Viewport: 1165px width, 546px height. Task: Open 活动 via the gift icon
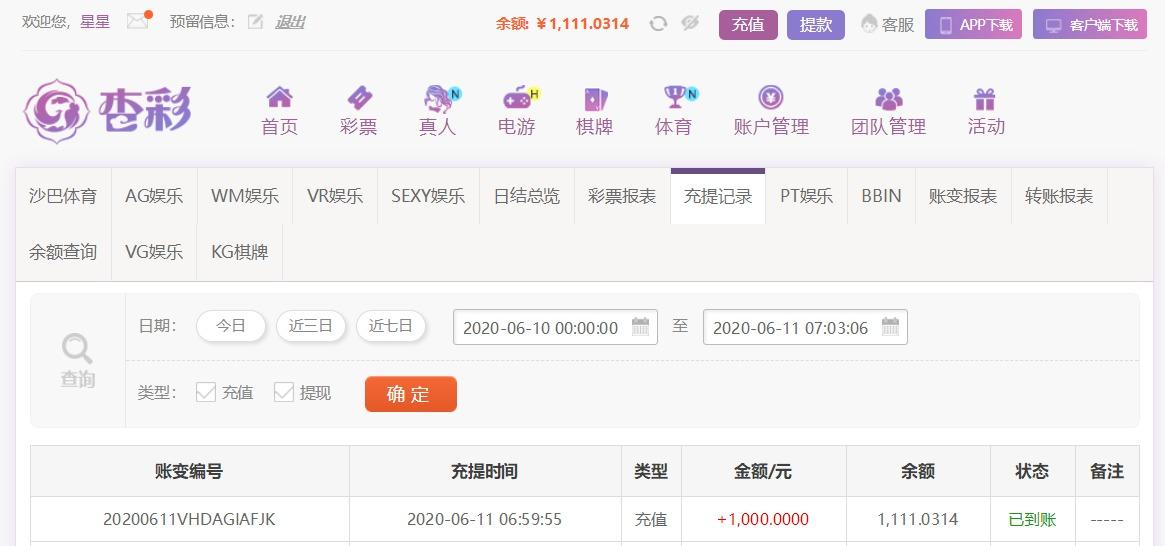[984, 98]
